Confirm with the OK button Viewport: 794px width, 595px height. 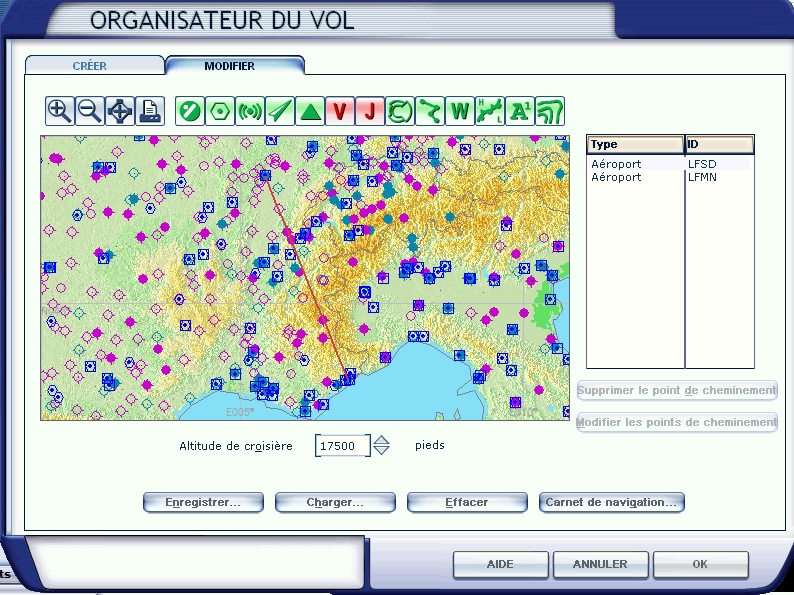pos(700,564)
